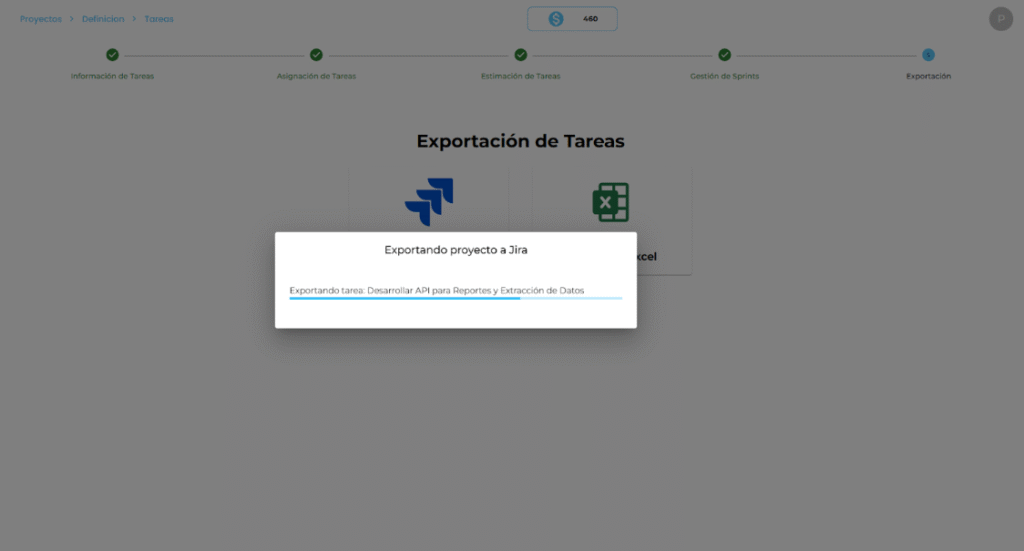1024x551 pixels.
Task: Switch to the Gestión de Sprints step label
Action: (x=724, y=76)
